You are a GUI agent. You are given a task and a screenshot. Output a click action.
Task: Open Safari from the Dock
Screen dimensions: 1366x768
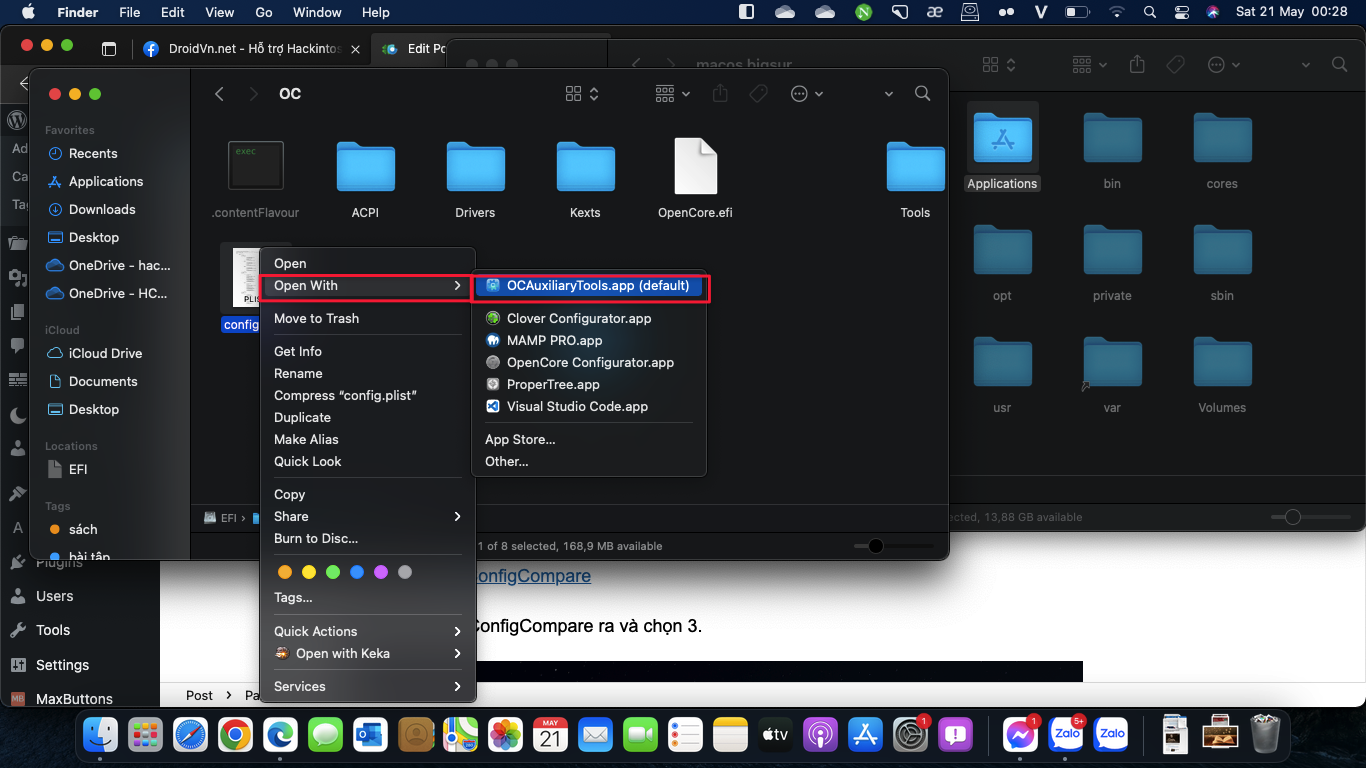190,736
